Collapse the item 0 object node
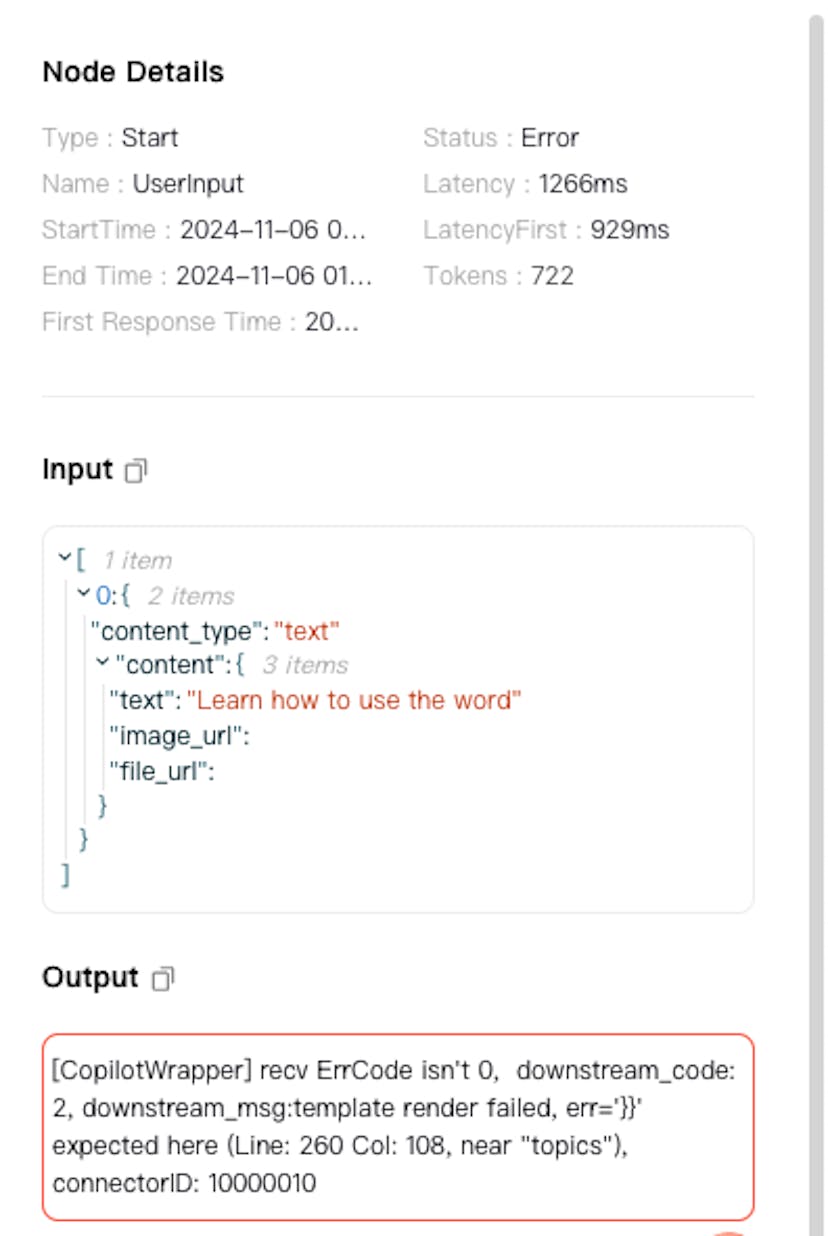Viewport: 828px width, 1236px height. (x=84, y=593)
